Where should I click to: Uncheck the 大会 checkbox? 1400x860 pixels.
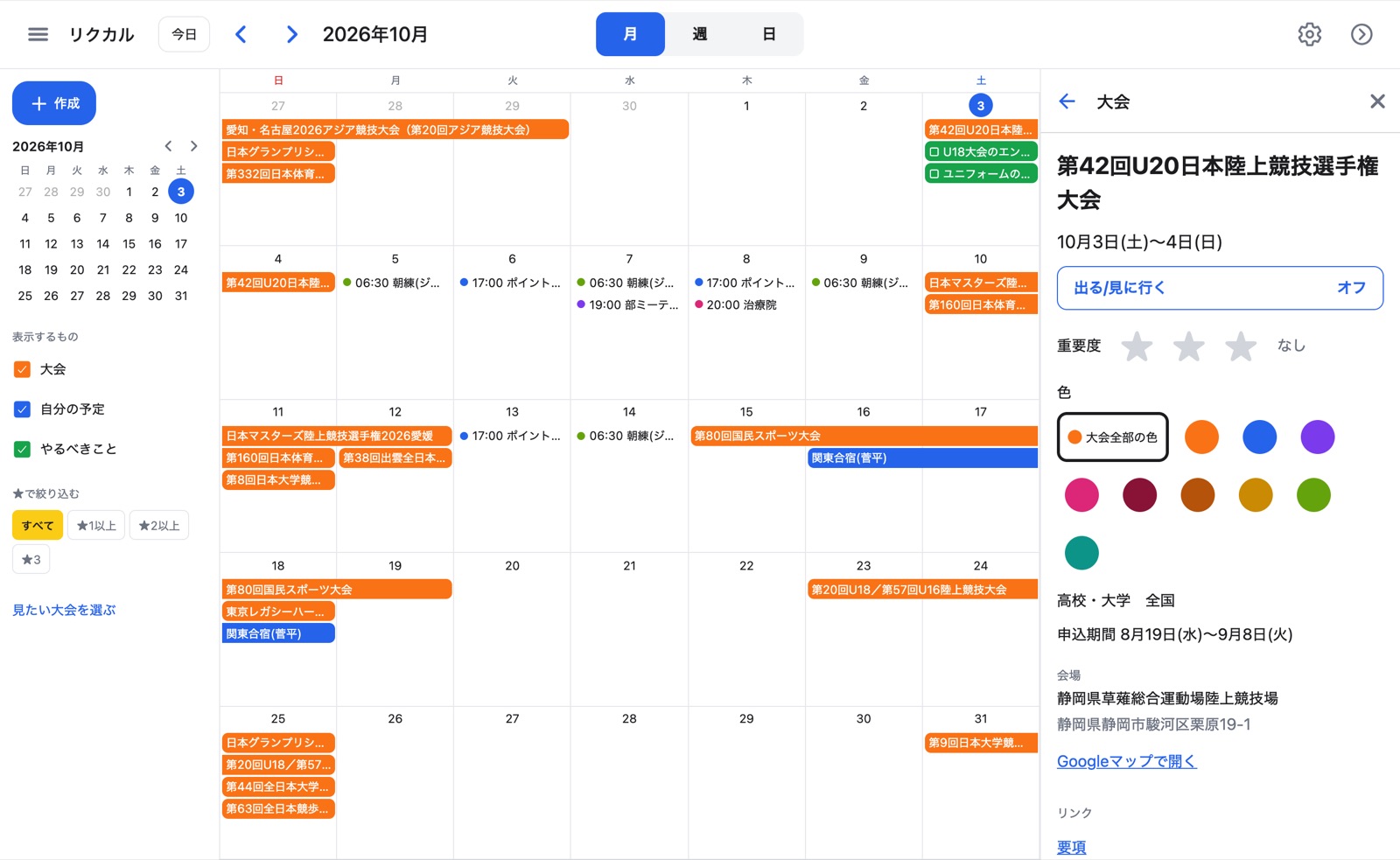(x=23, y=369)
